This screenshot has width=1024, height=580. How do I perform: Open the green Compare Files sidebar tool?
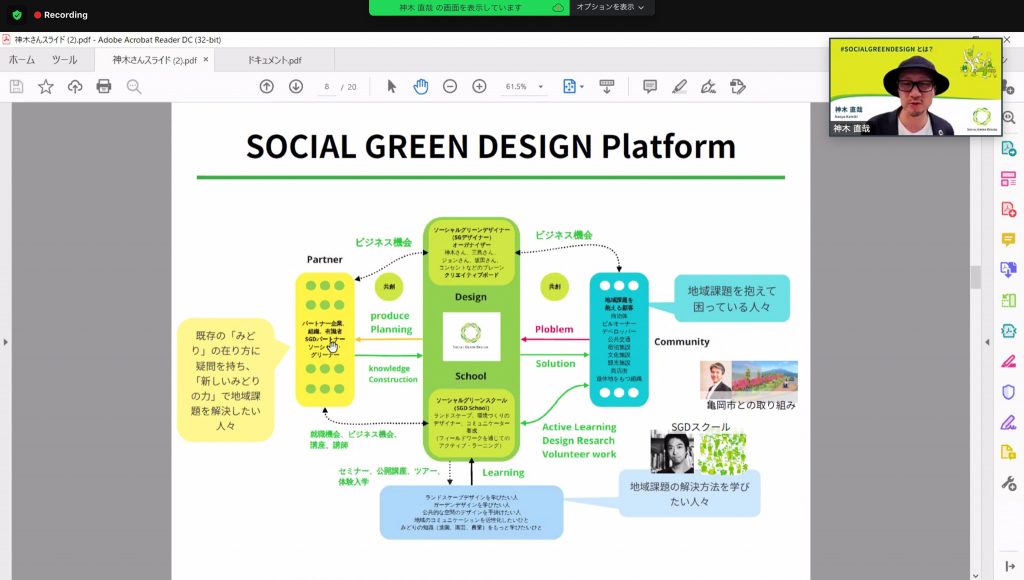1008,300
